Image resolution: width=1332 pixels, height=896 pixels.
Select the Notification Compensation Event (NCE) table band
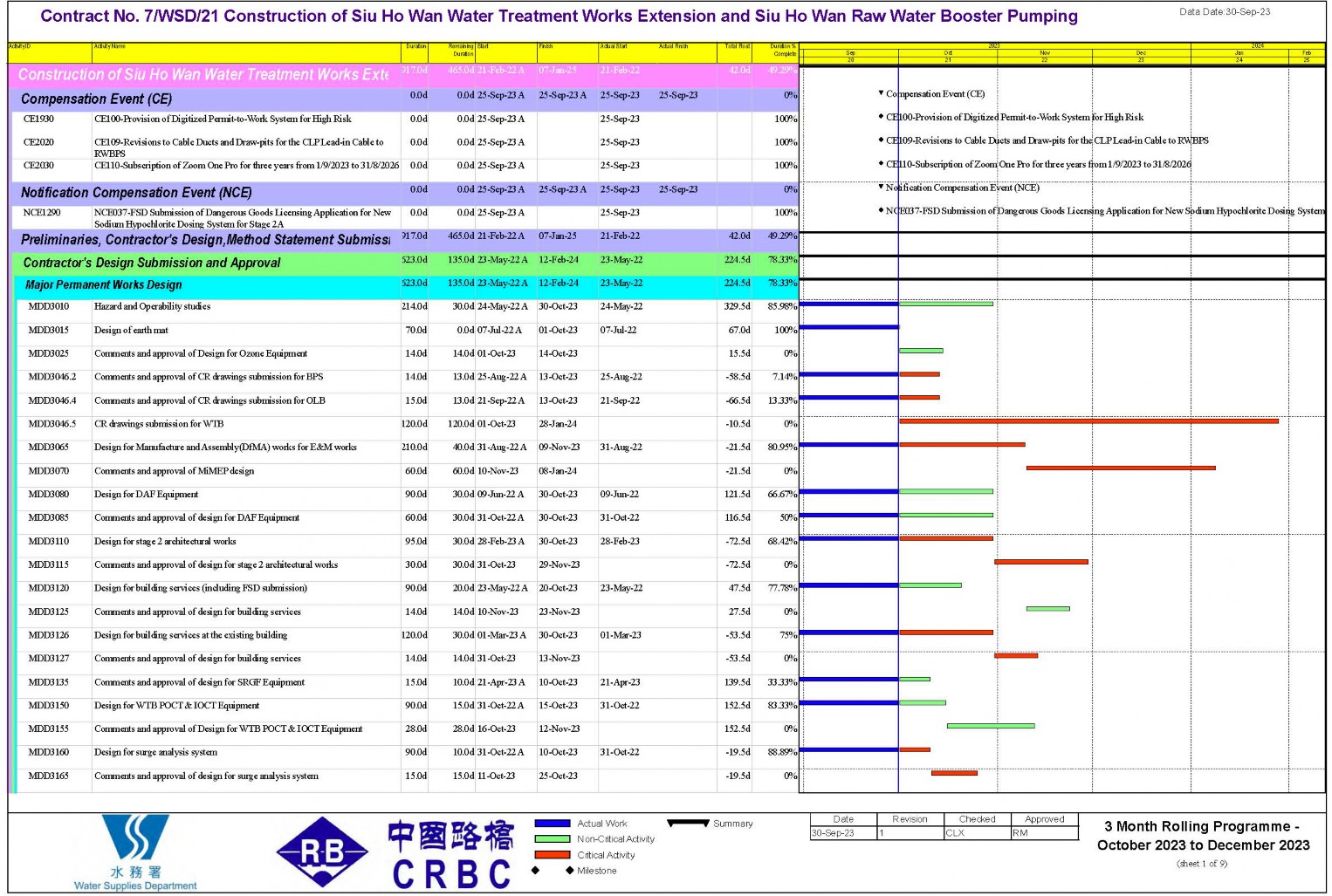point(403,193)
